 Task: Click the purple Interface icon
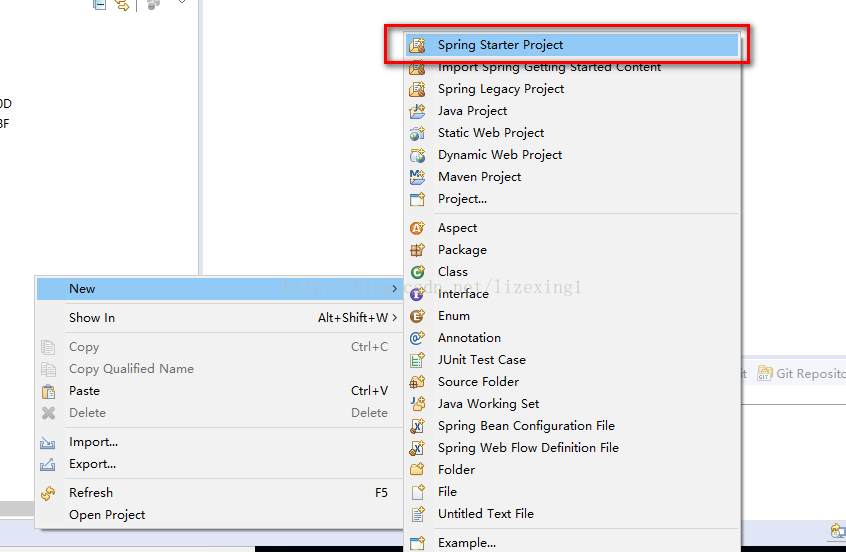pyautogui.click(x=417, y=294)
